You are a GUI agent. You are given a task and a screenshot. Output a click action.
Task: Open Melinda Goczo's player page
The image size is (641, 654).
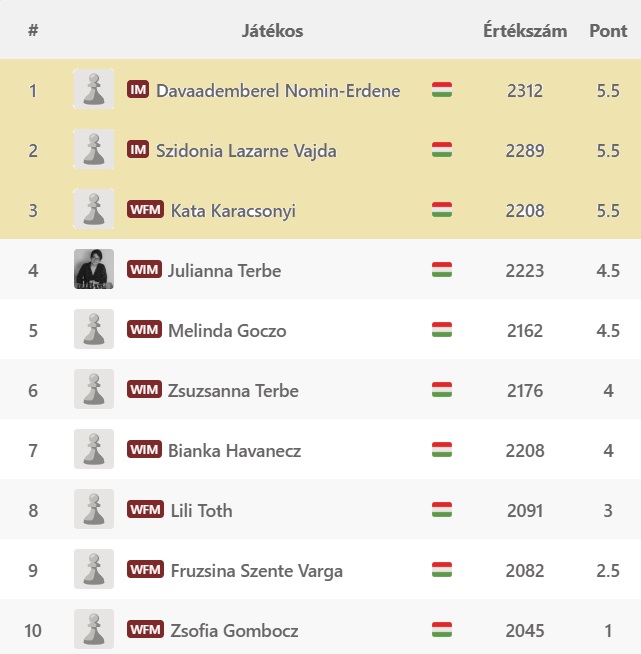click(x=226, y=330)
